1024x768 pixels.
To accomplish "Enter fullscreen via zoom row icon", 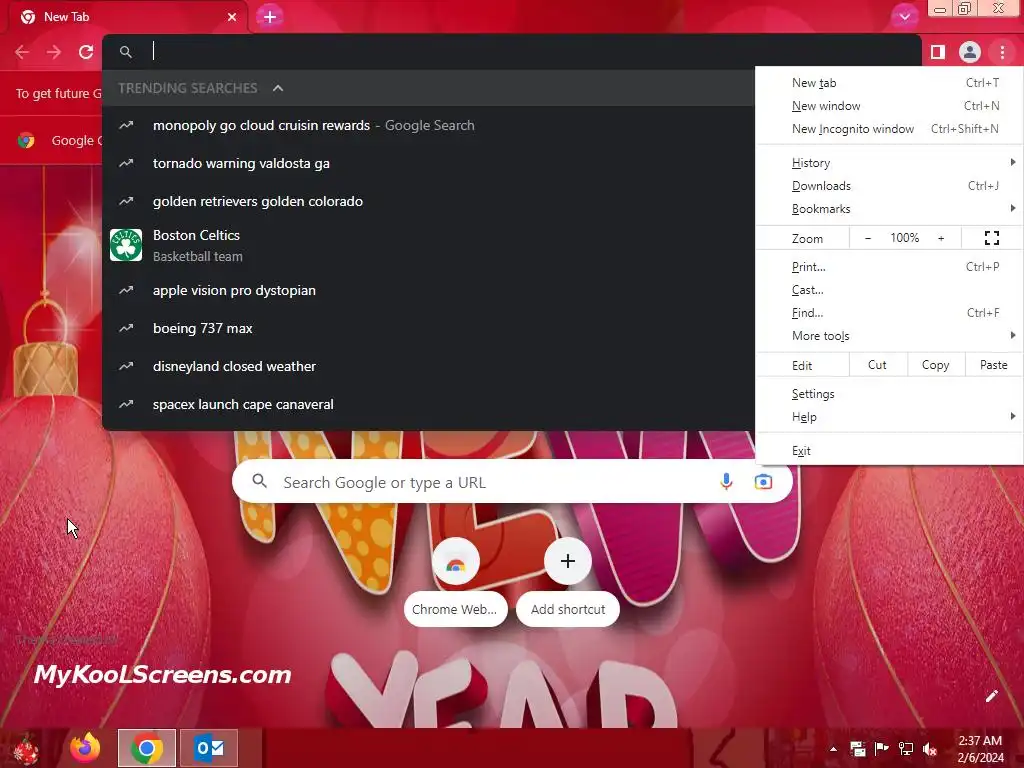I will pos(991,238).
